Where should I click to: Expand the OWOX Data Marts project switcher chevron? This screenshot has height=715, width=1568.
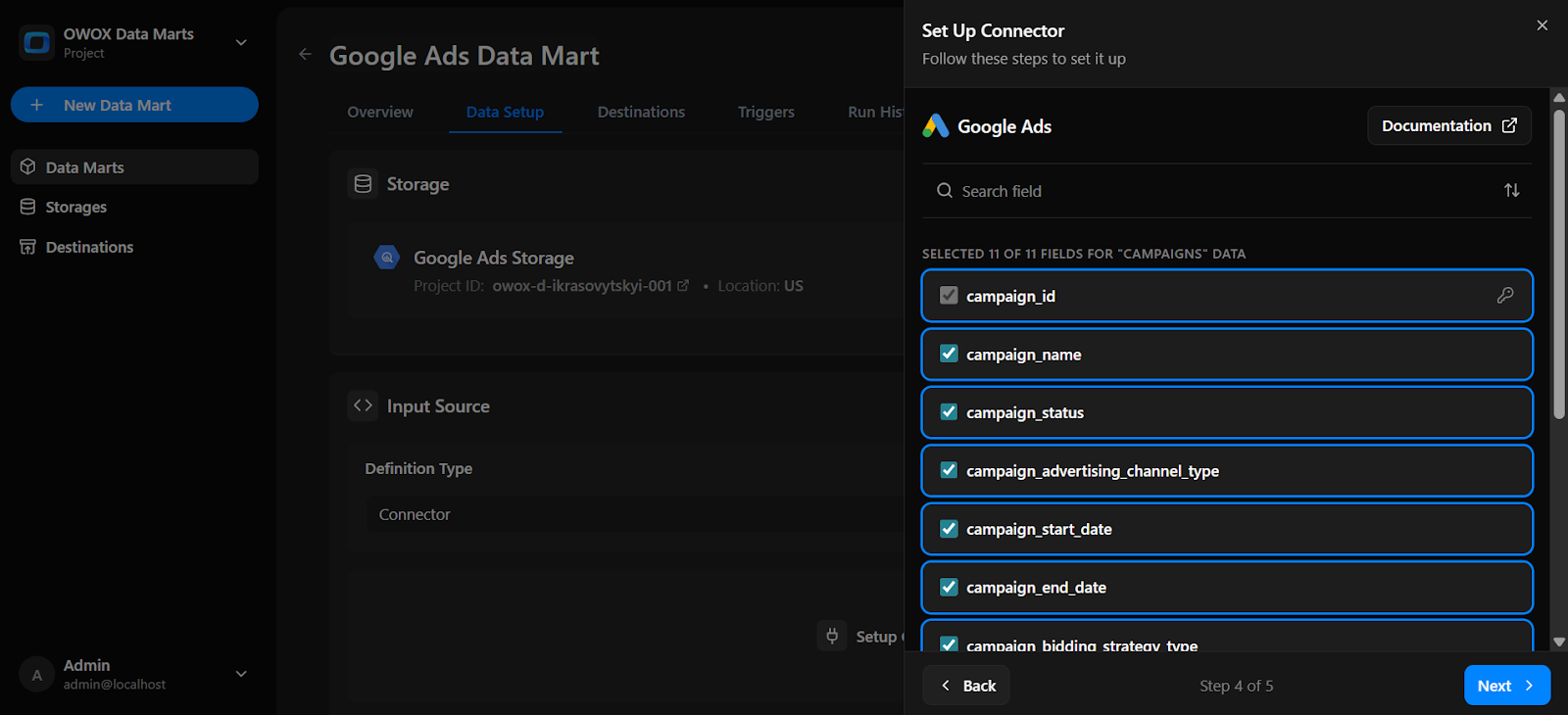(241, 42)
